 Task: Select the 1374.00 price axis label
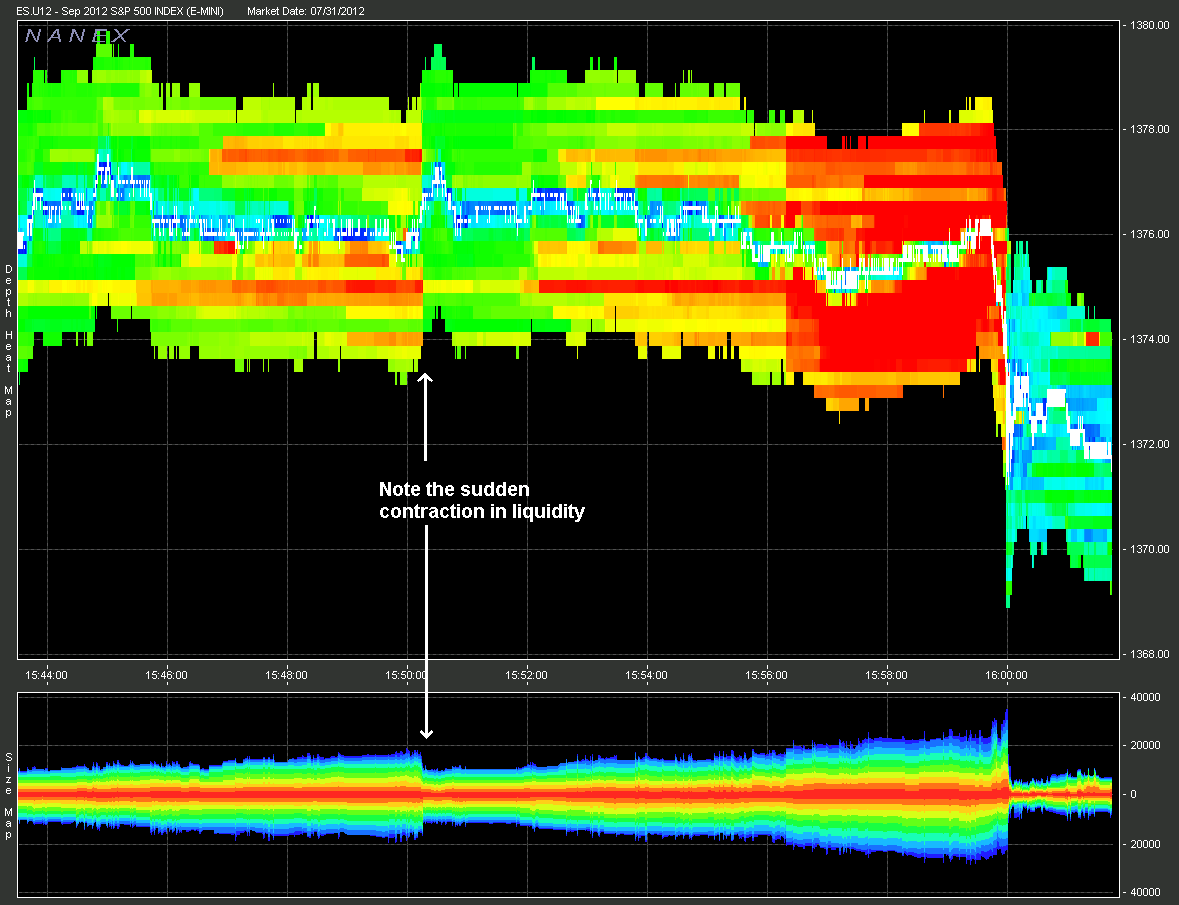[1149, 340]
